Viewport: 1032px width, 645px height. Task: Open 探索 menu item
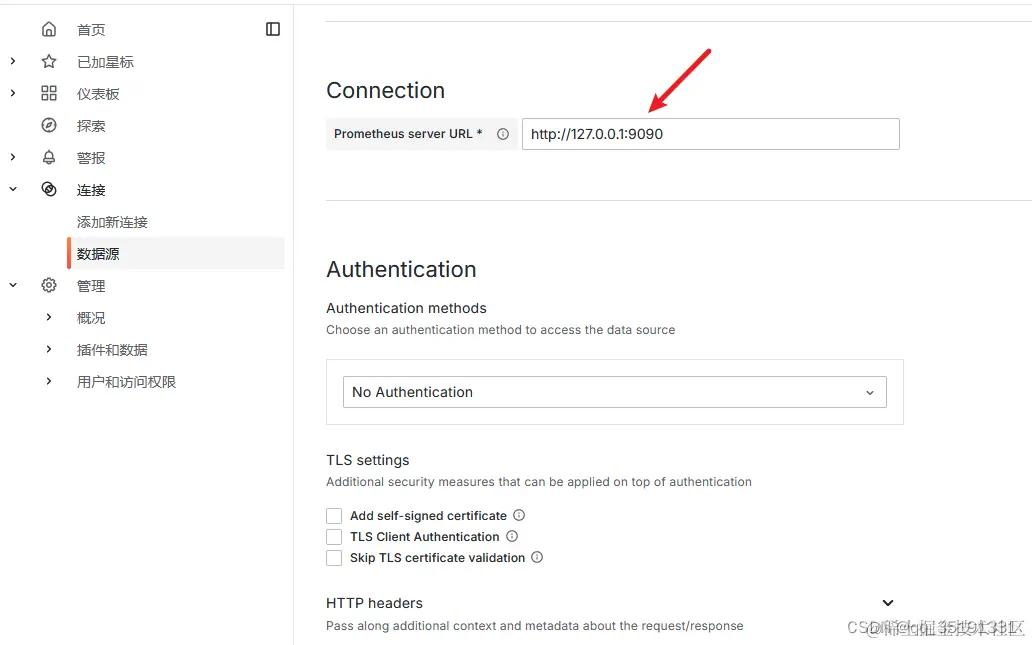91,126
